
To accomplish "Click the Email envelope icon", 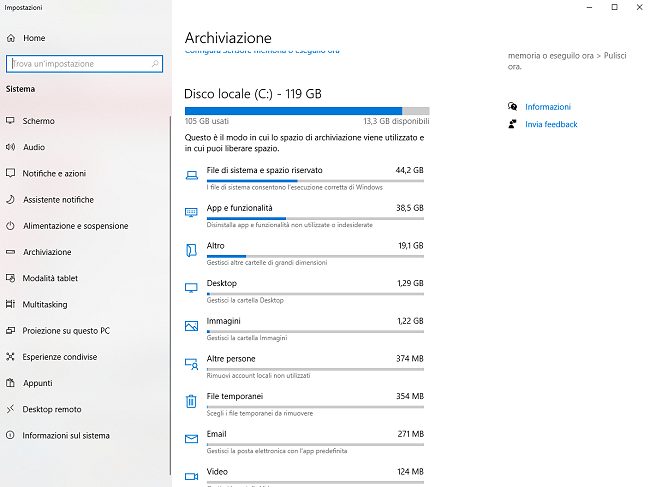I will pos(191,439).
